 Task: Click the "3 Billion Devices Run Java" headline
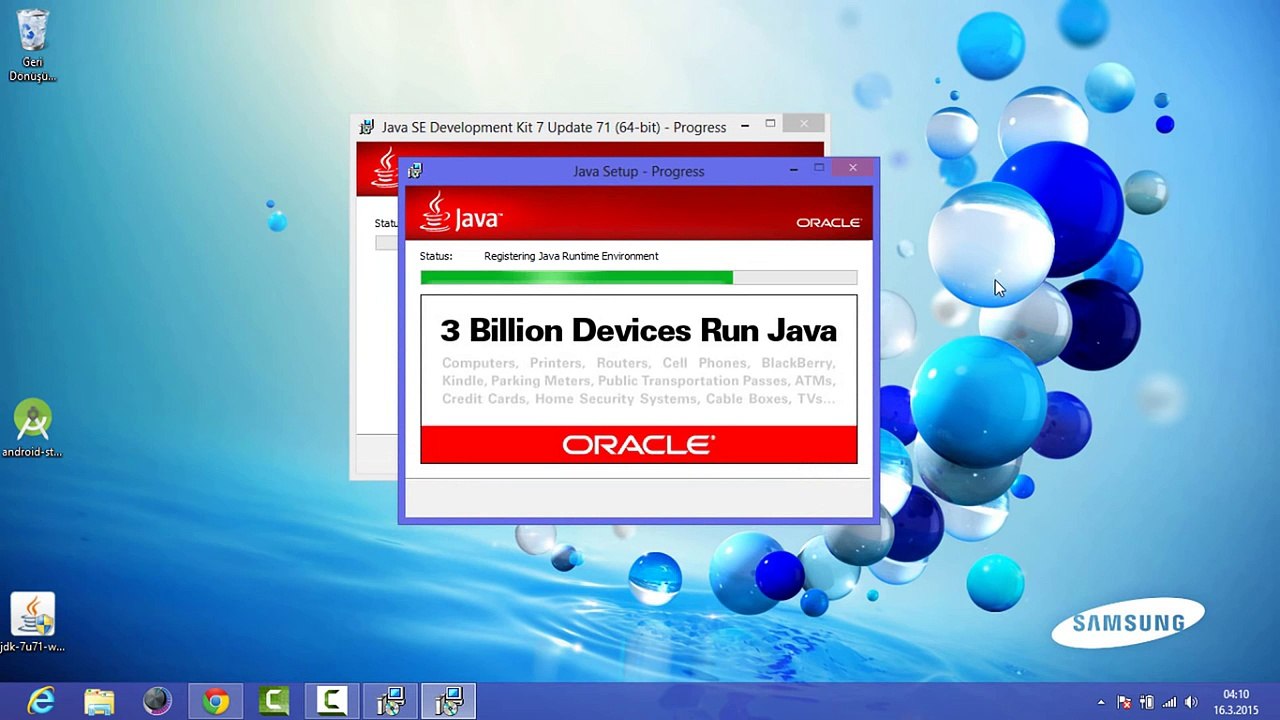(638, 330)
